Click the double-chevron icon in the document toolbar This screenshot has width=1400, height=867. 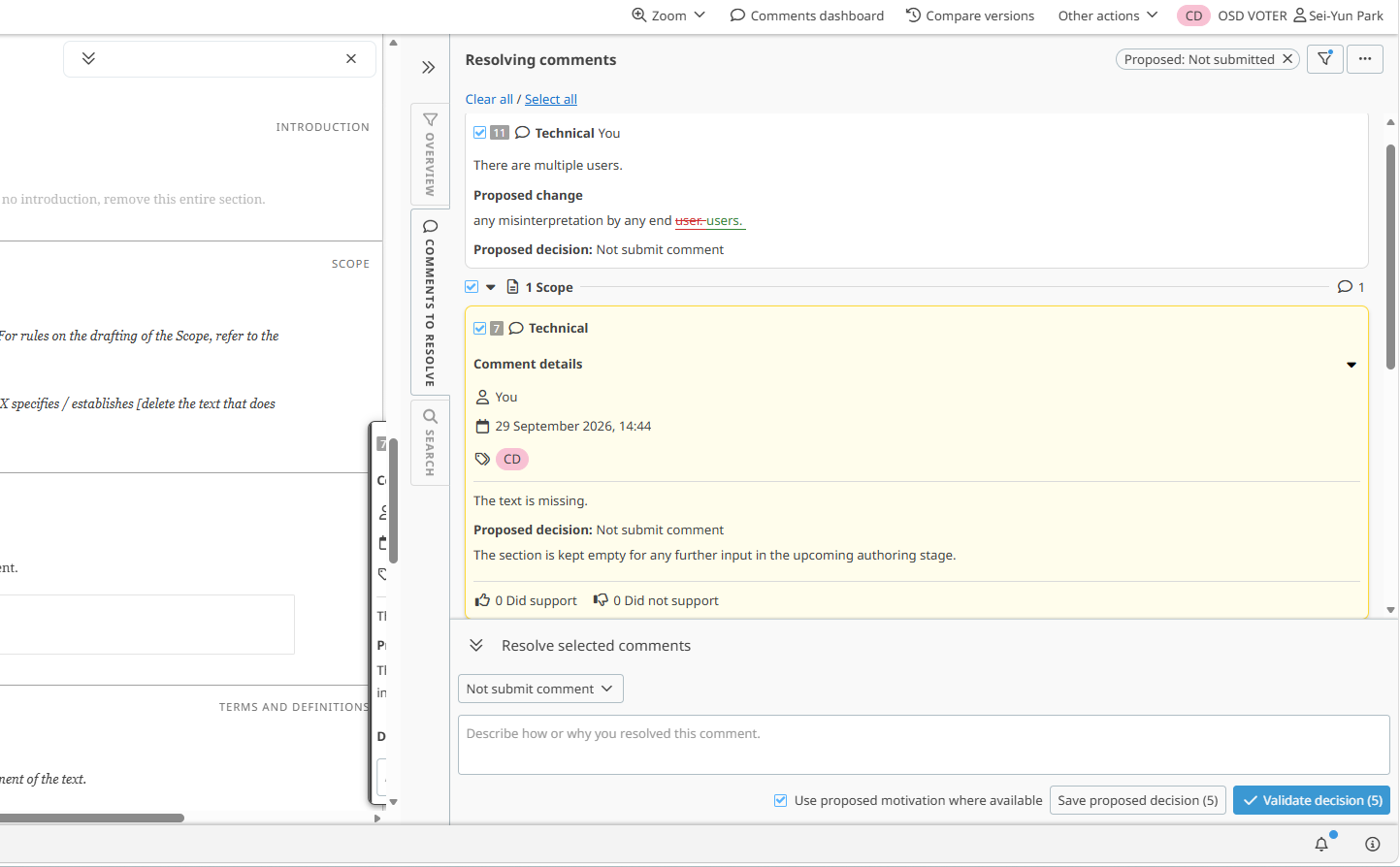[88, 58]
